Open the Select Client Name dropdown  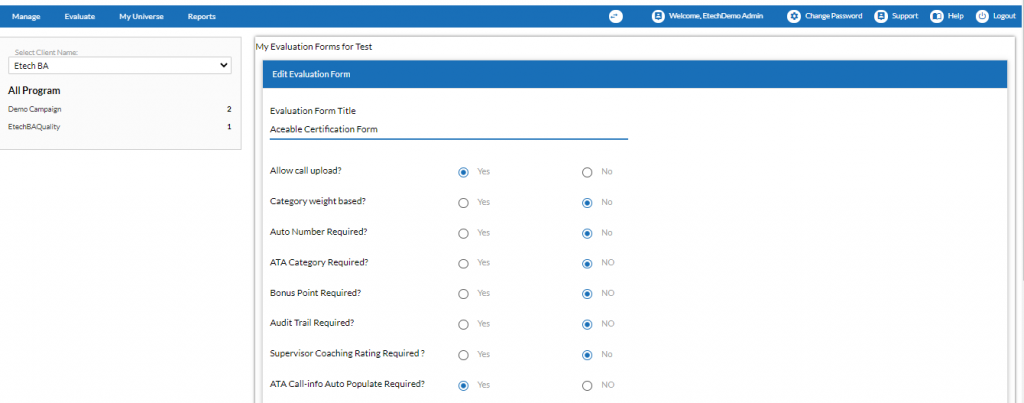pyautogui.click(x=120, y=65)
